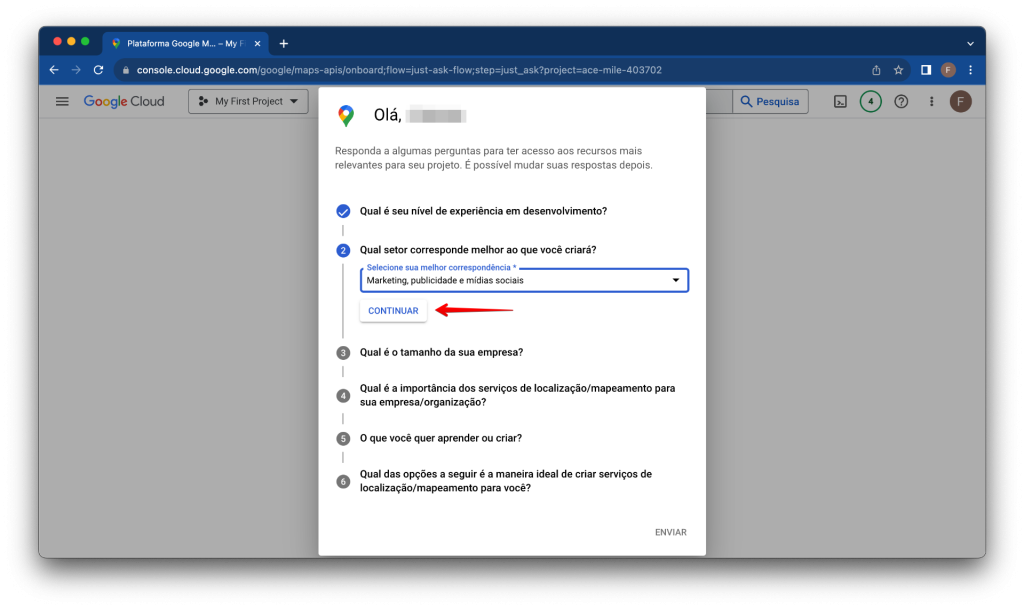
Task: Open the sector selection dropdown
Action: pyautogui.click(x=524, y=280)
